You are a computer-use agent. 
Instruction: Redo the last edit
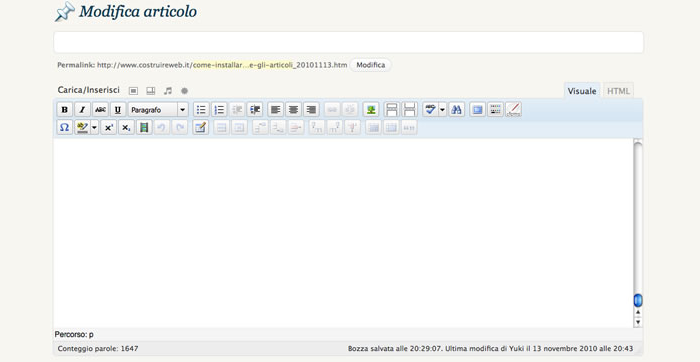pyautogui.click(x=180, y=128)
